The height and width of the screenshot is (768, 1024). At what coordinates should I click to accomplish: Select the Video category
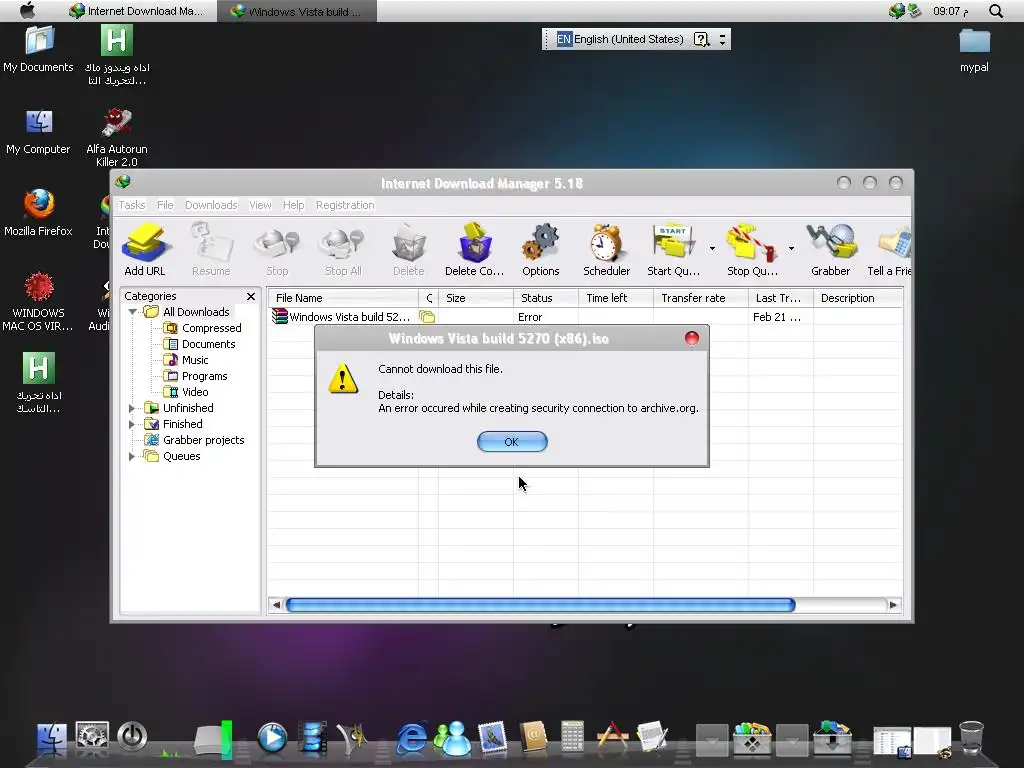pyautogui.click(x=186, y=392)
